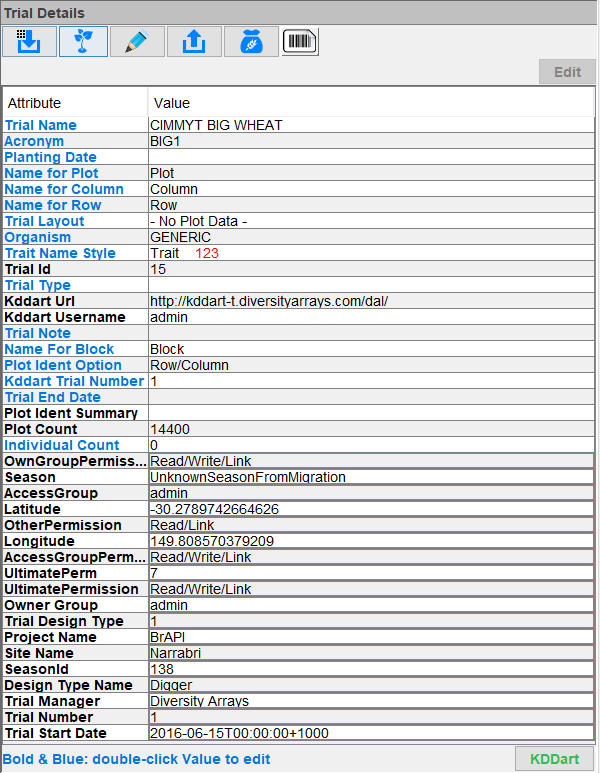The image size is (600, 773).
Task: Select the Organism value GENERIC
Action: click(x=371, y=237)
